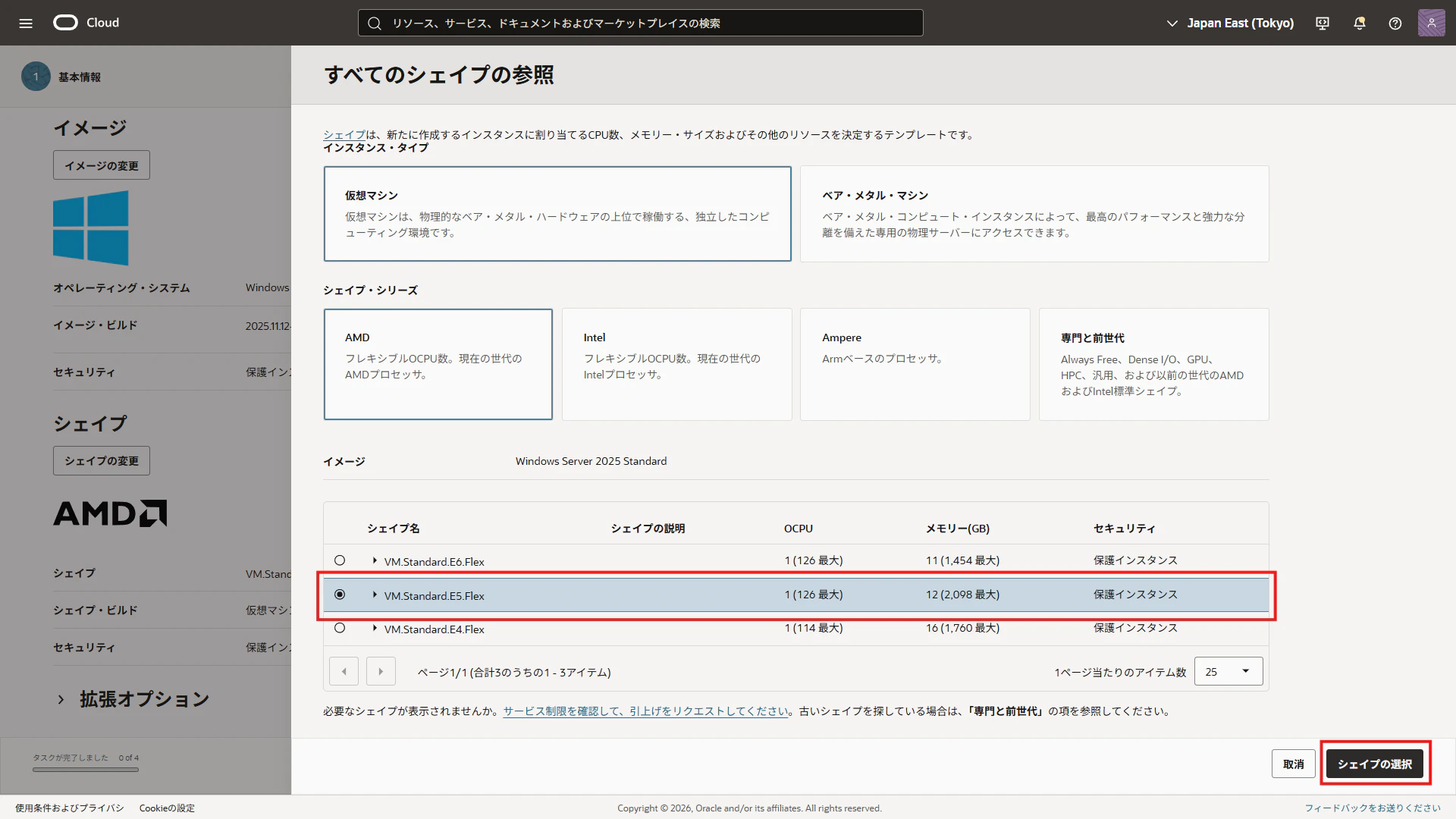
Task: Click the 12 (2,098 最大) memory cell
Action: (x=962, y=595)
